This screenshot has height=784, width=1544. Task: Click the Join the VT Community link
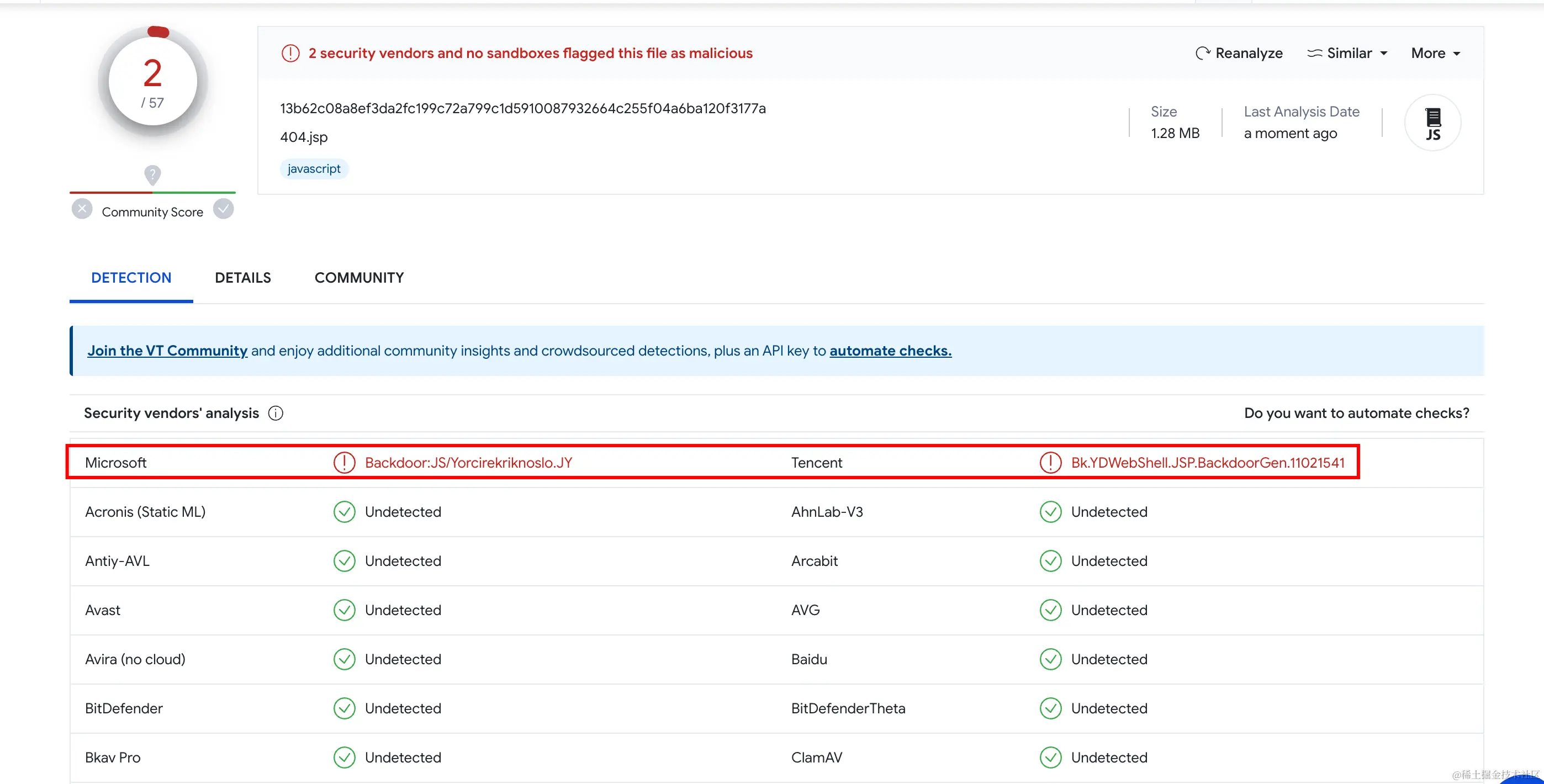(167, 351)
